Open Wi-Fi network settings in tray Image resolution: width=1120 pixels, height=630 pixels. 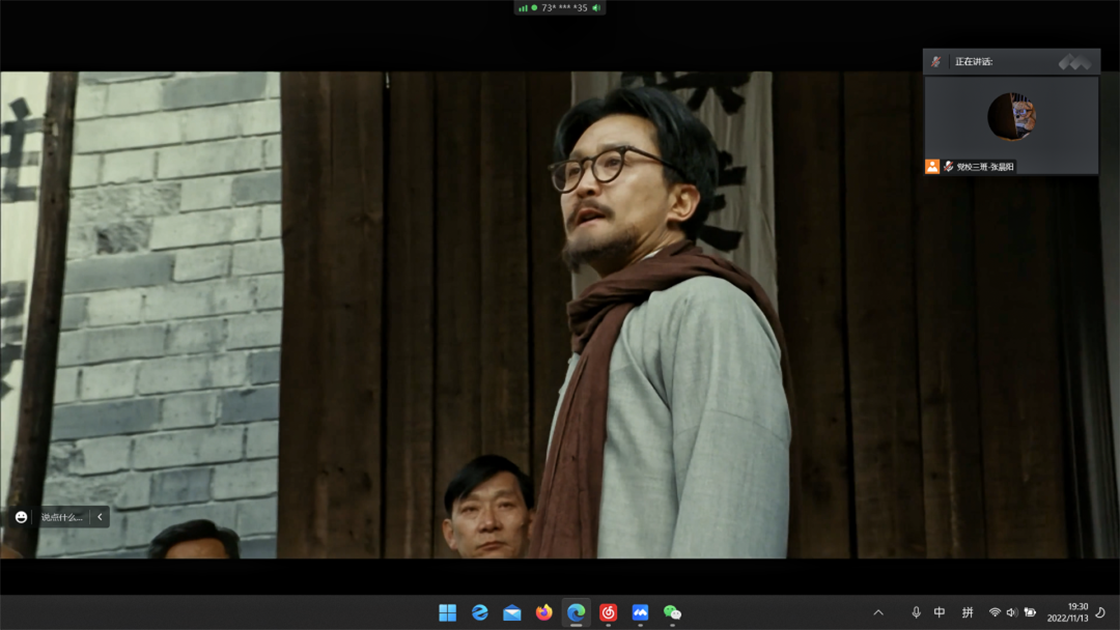pos(994,613)
